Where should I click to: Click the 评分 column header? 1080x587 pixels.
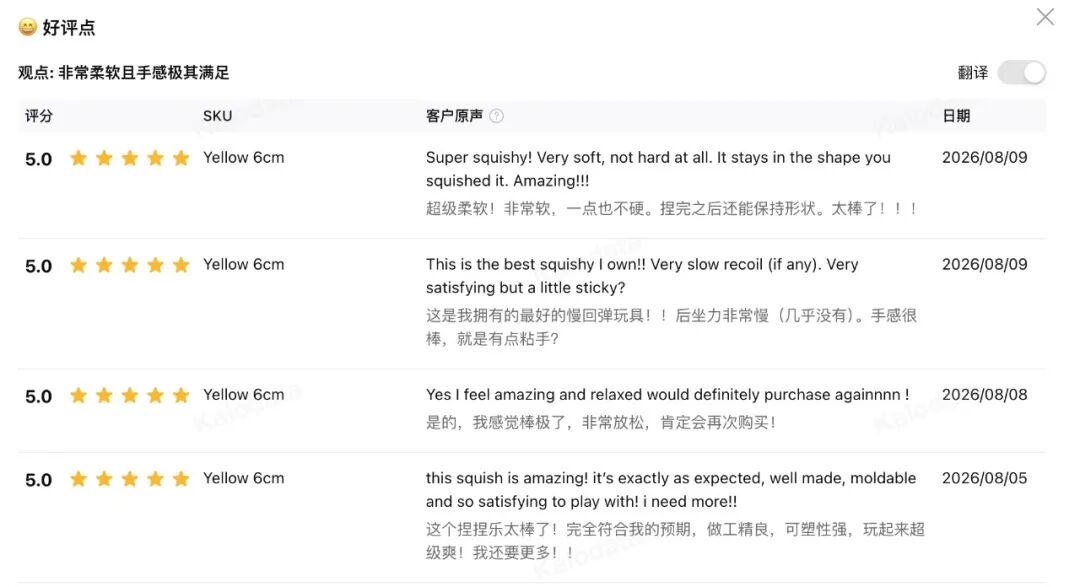click(x=39, y=116)
